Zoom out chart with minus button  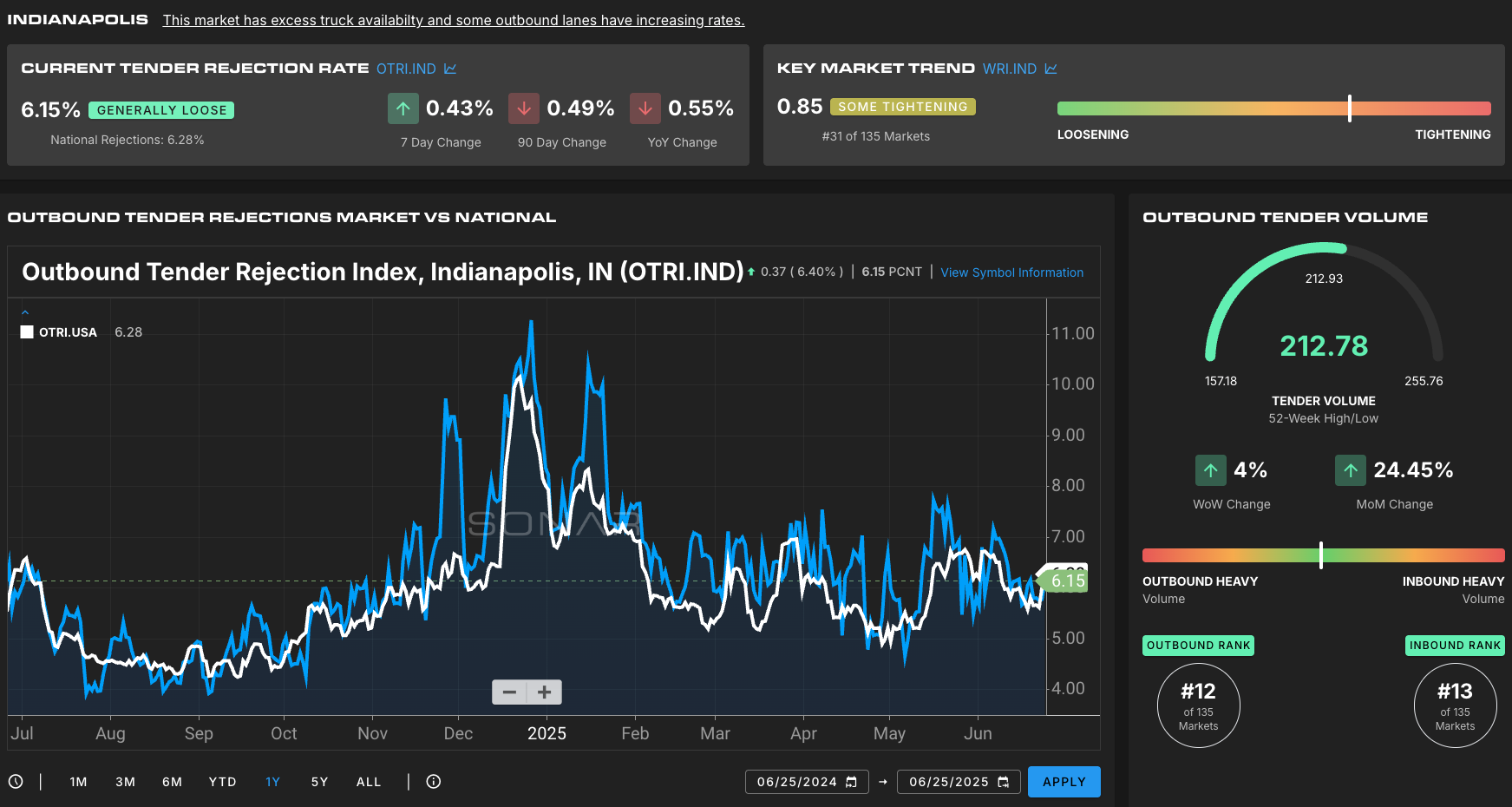pyautogui.click(x=509, y=692)
